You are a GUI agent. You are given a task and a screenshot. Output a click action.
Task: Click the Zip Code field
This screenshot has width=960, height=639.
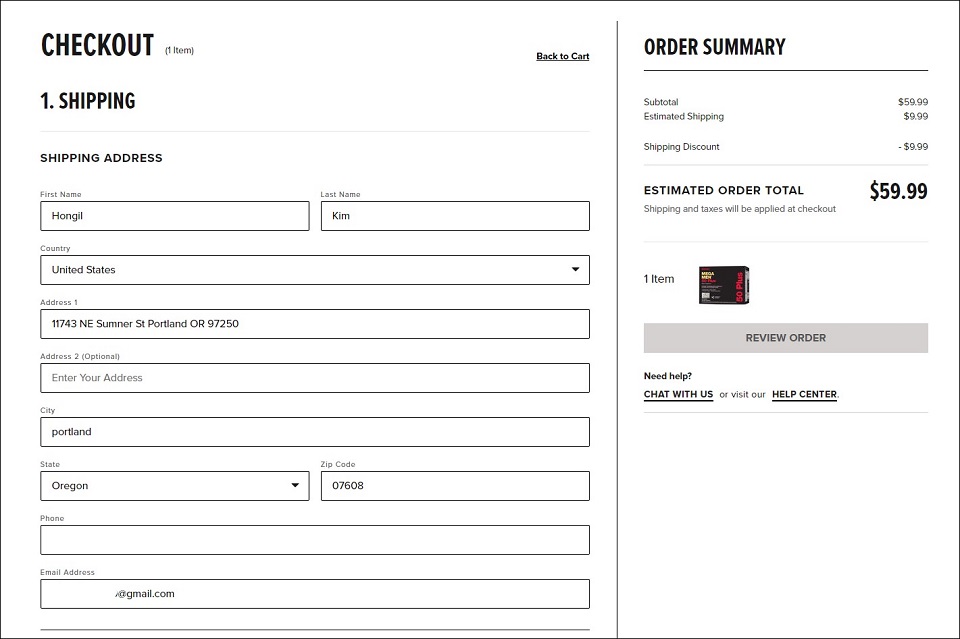pos(454,486)
